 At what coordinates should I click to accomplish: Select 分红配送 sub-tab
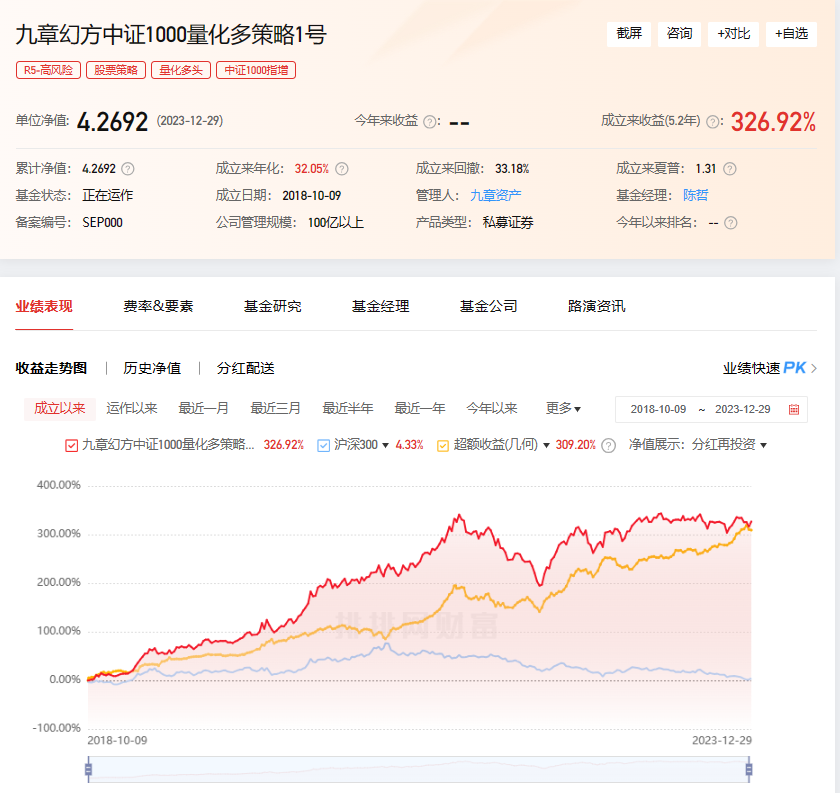click(246, 368)
